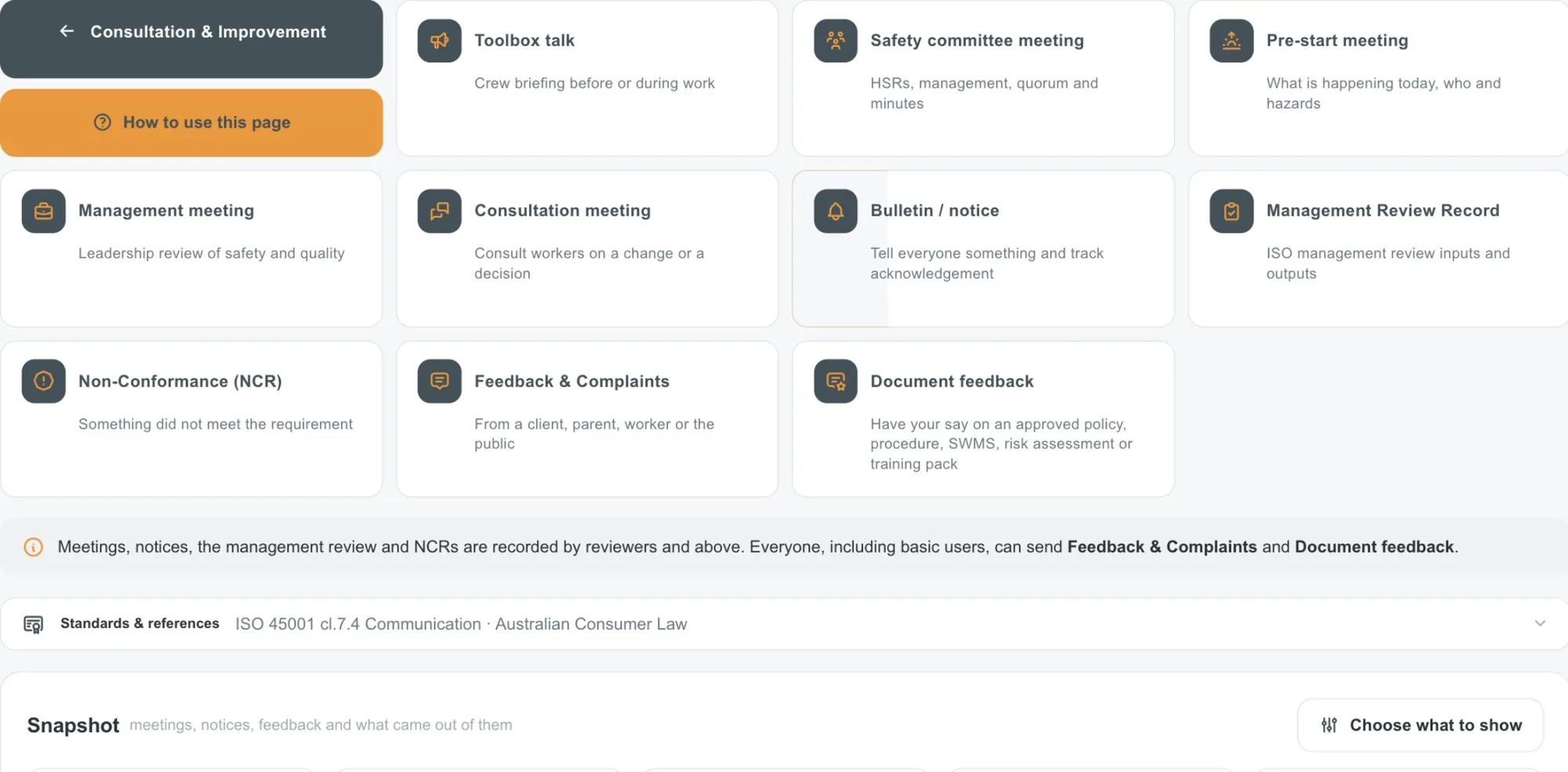Select the Management Review Record card title
Screen dimensions: 1568x772
click(1383, 211)
